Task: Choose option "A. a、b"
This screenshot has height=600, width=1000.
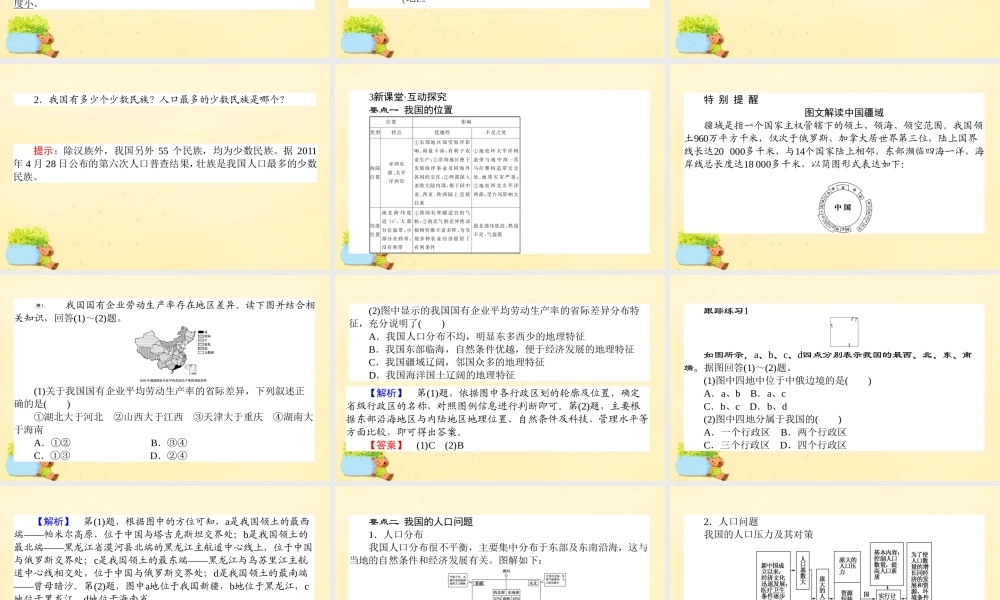Action: point(722,393)
